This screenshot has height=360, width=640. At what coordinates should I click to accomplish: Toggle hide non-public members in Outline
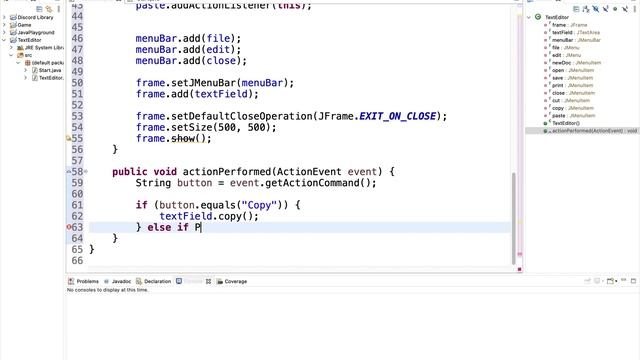615,9
